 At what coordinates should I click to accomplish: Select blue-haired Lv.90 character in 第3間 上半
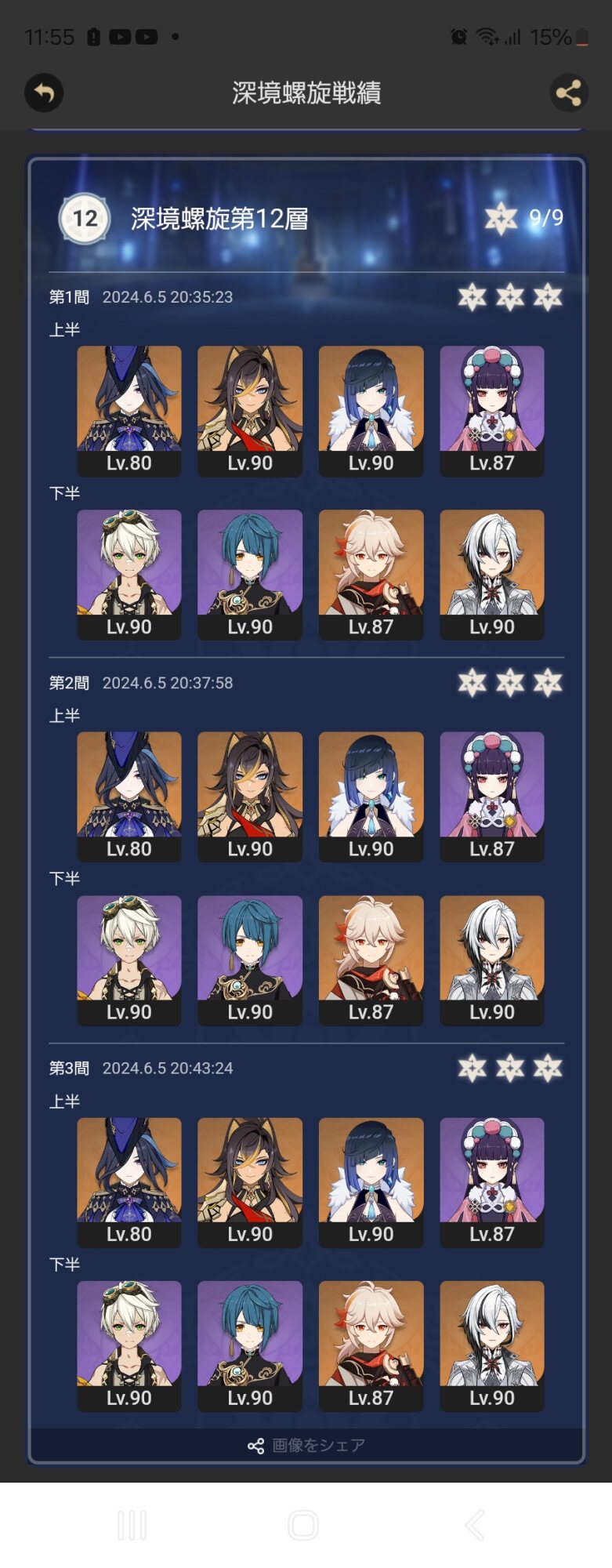coord(371,1182)
